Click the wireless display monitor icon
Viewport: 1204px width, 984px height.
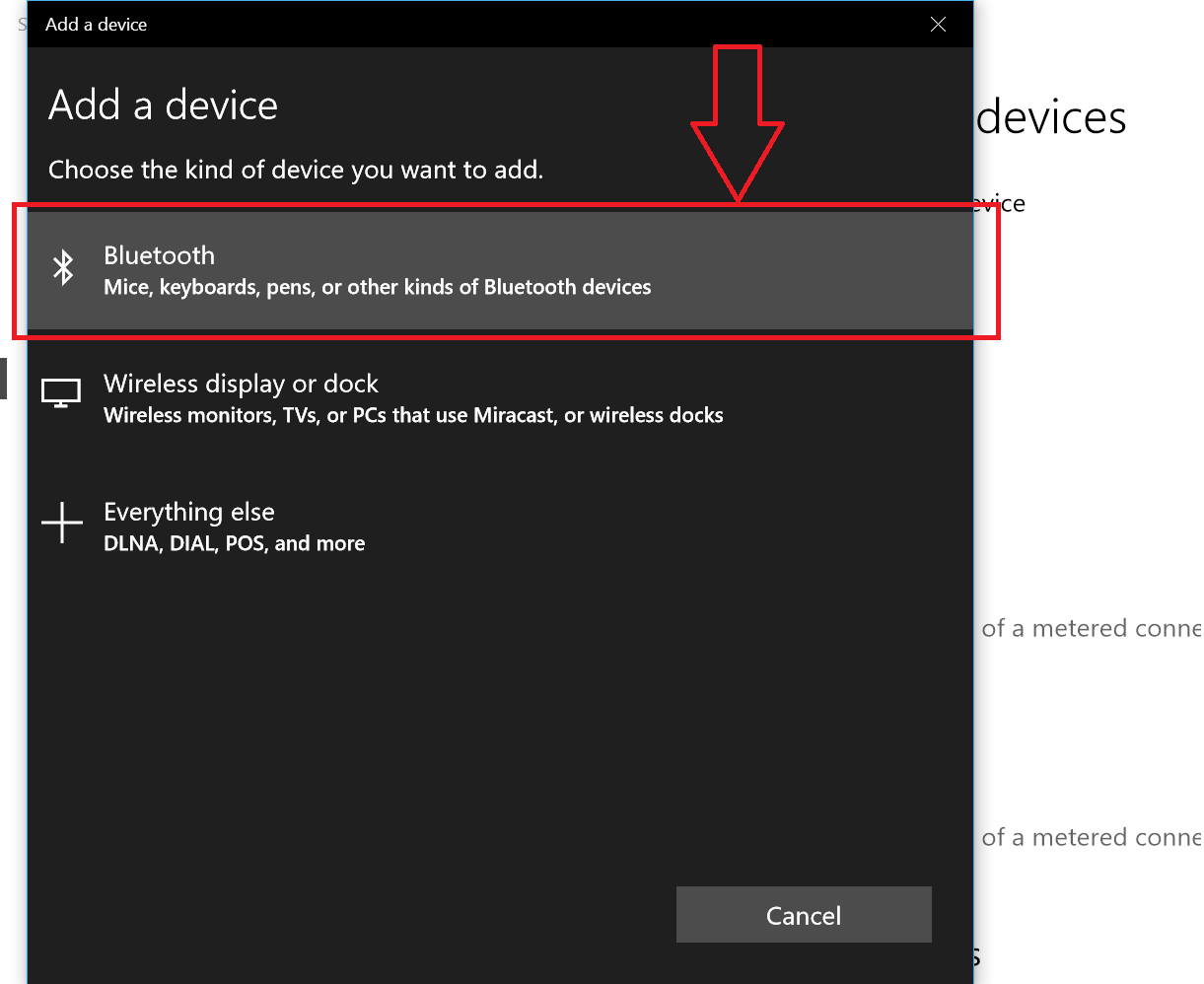click(61, 394)
